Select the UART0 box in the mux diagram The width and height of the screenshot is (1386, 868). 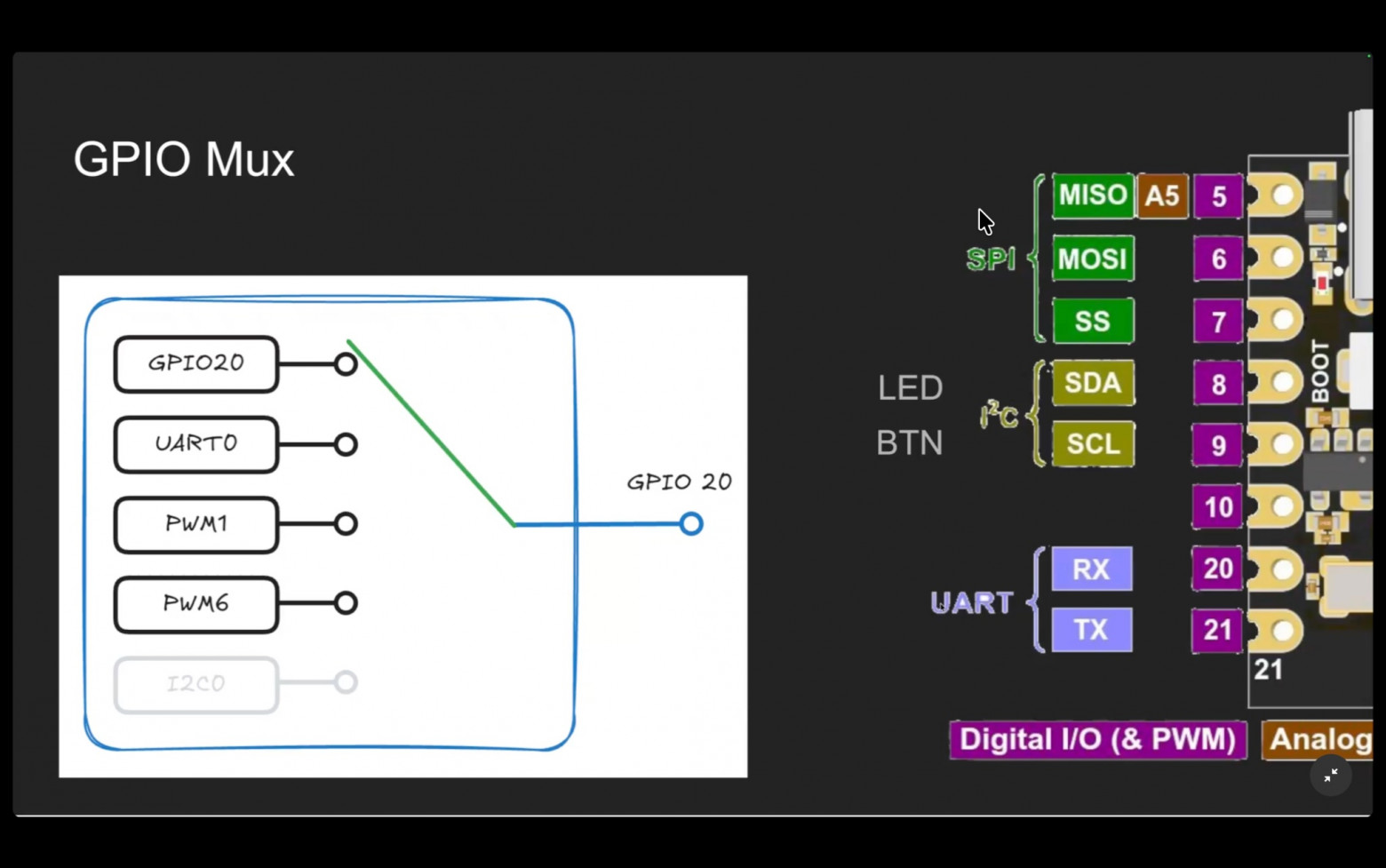coord(196,443)
